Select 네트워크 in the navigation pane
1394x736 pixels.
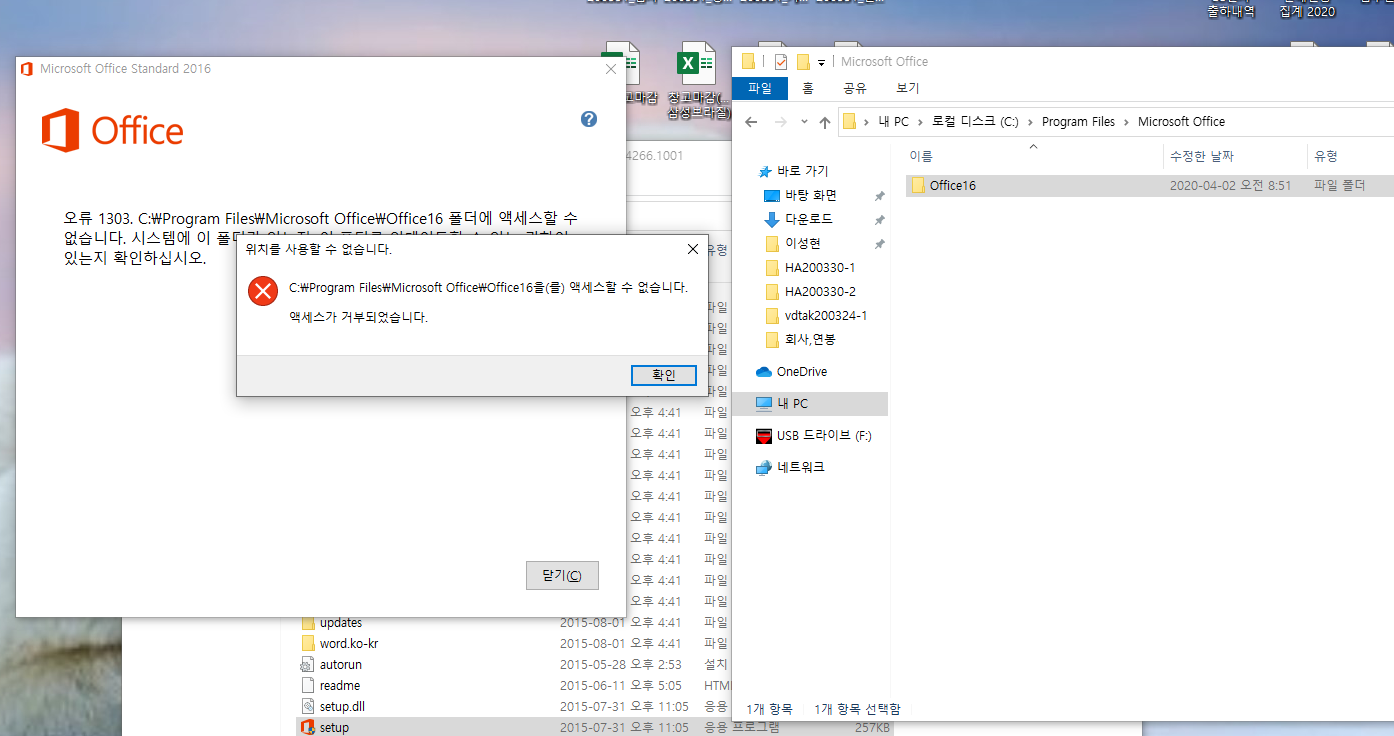click(801, 467)
